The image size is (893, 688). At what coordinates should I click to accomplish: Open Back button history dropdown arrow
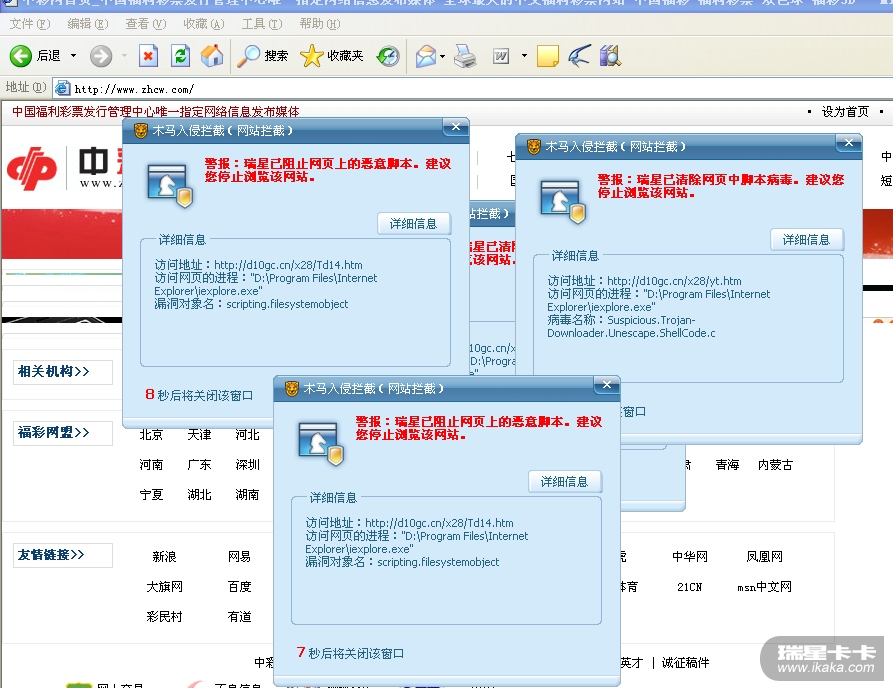pyautogui.click(x=73, y=56)
